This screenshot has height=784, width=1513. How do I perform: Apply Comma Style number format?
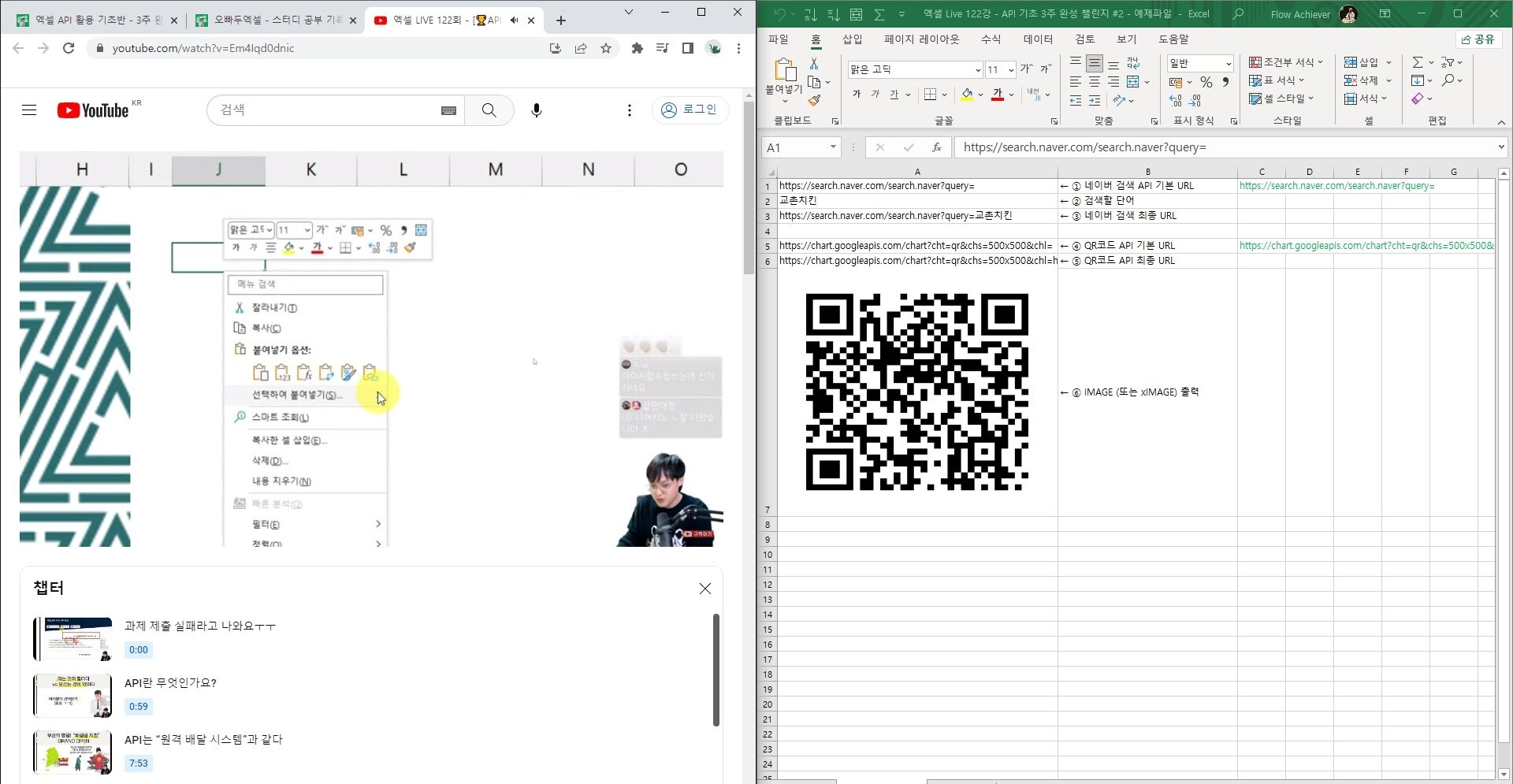click(x=1225, y=82)
